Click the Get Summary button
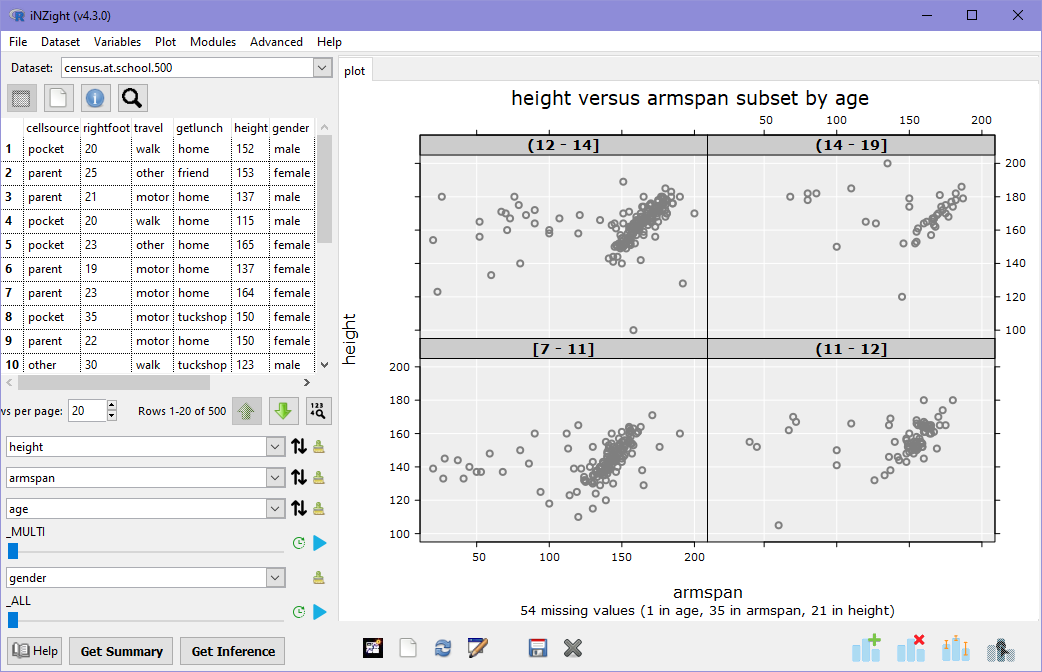The width and height of the screenshot is (1042, 672). (120, 651)
